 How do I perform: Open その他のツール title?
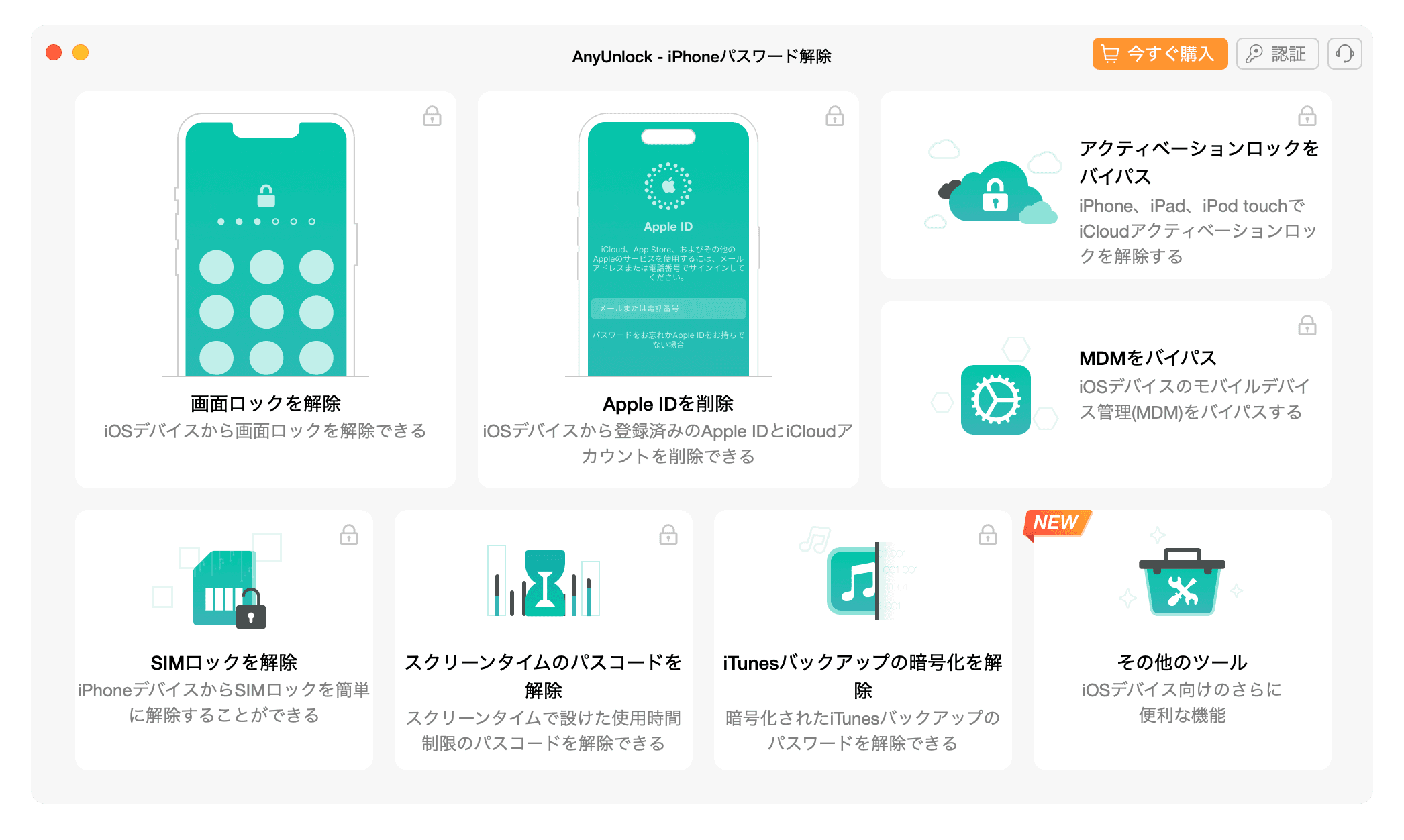tap(1183, 663)
